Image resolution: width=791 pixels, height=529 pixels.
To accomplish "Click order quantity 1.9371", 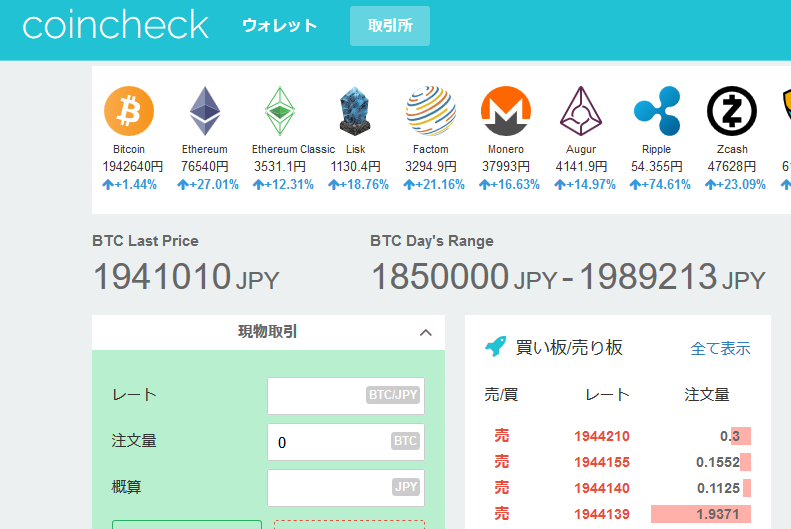I will coord(718,514).
